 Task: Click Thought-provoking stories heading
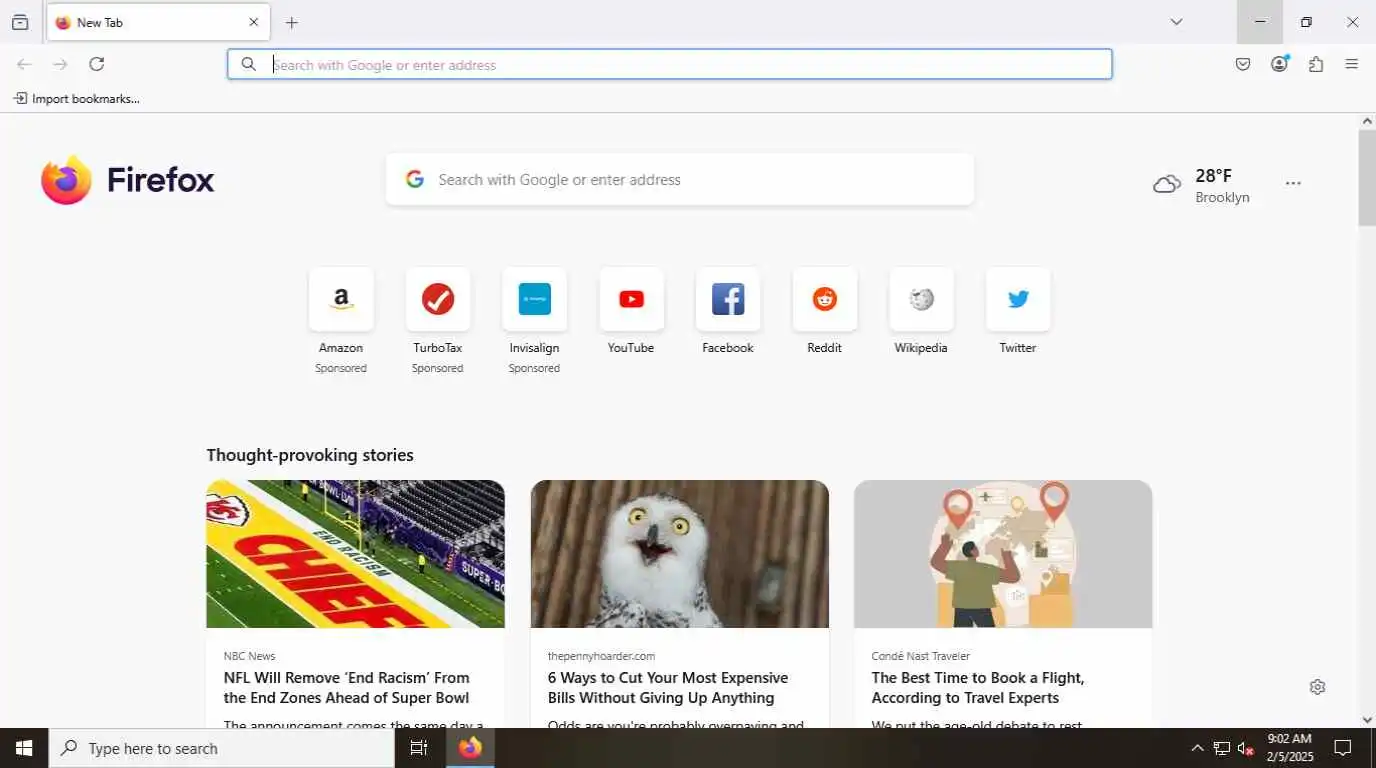(310, 455)
